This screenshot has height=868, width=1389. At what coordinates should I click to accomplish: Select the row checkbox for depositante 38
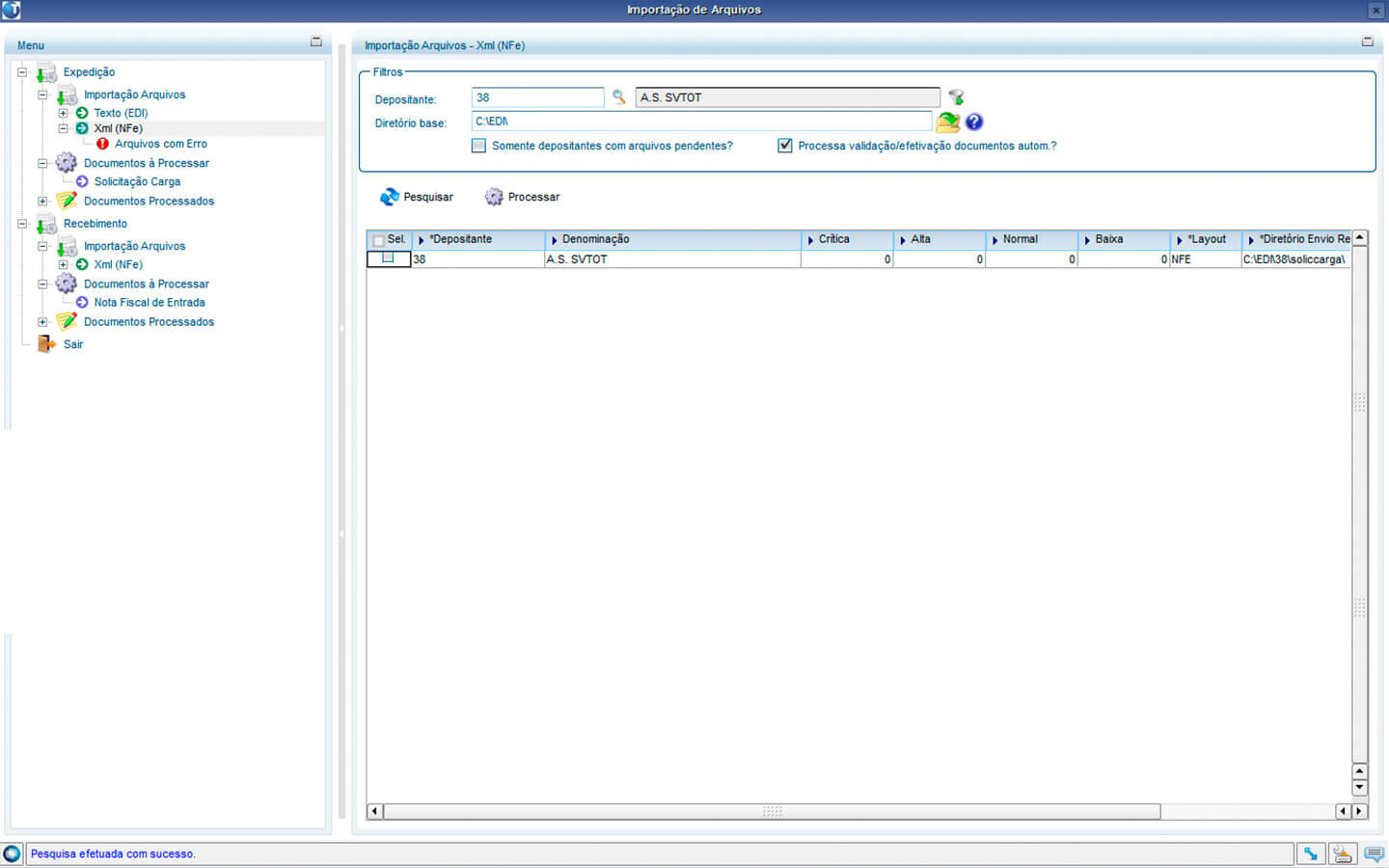click(x=388, y=258)
